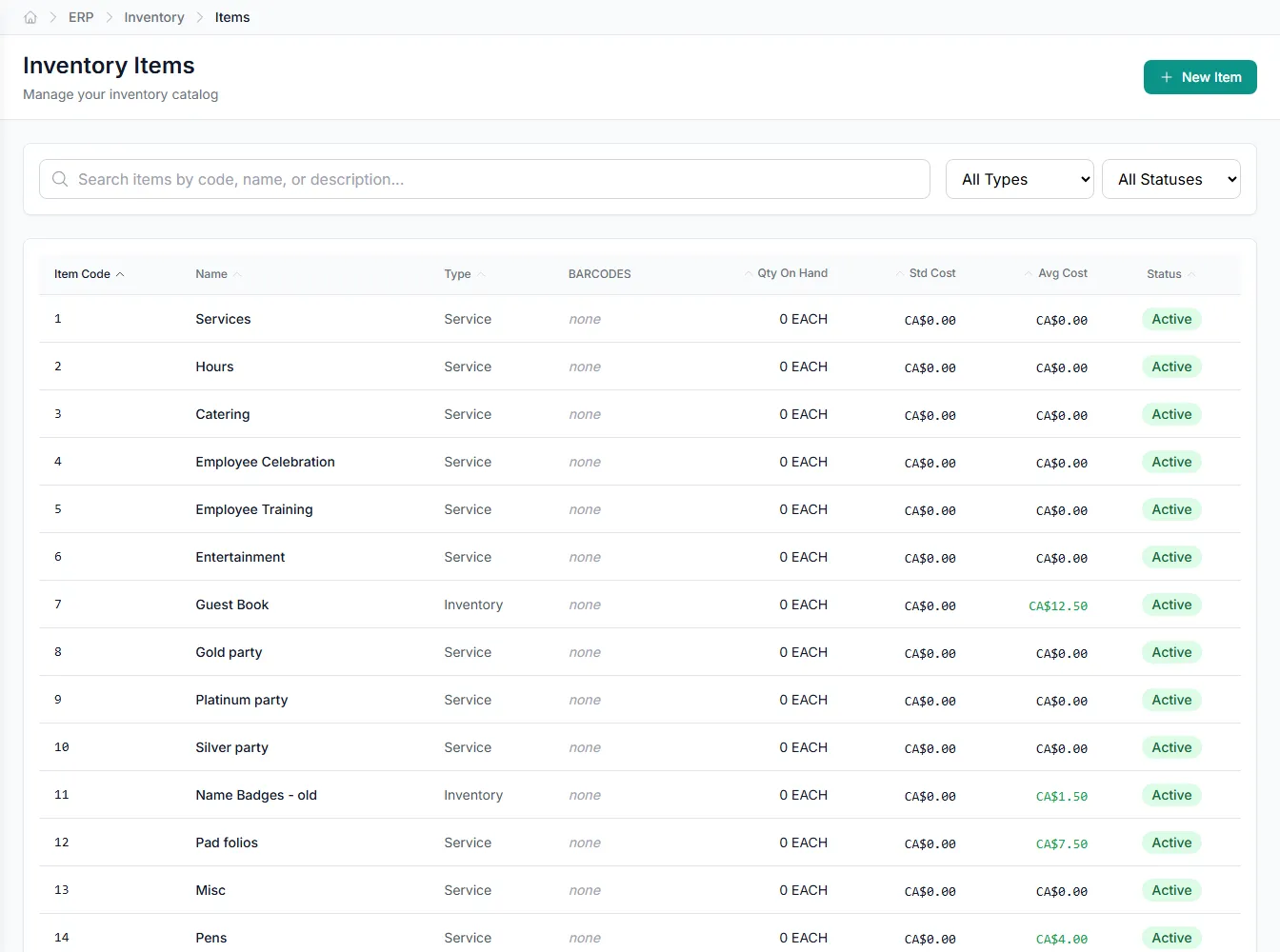Click the Inventory Items page heading
The height and width of the screenshot is (952, 1280).
click(x=109, y=66)
